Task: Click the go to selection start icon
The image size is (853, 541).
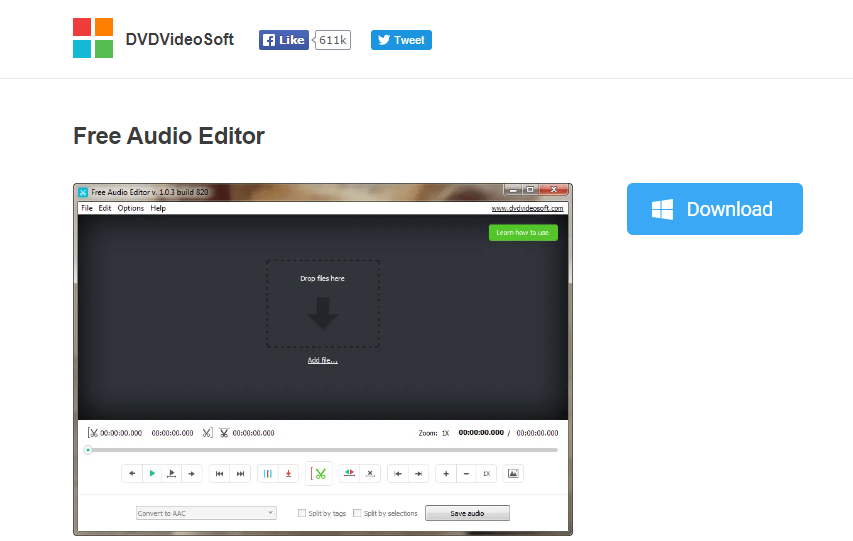Action: pos(398,474)
